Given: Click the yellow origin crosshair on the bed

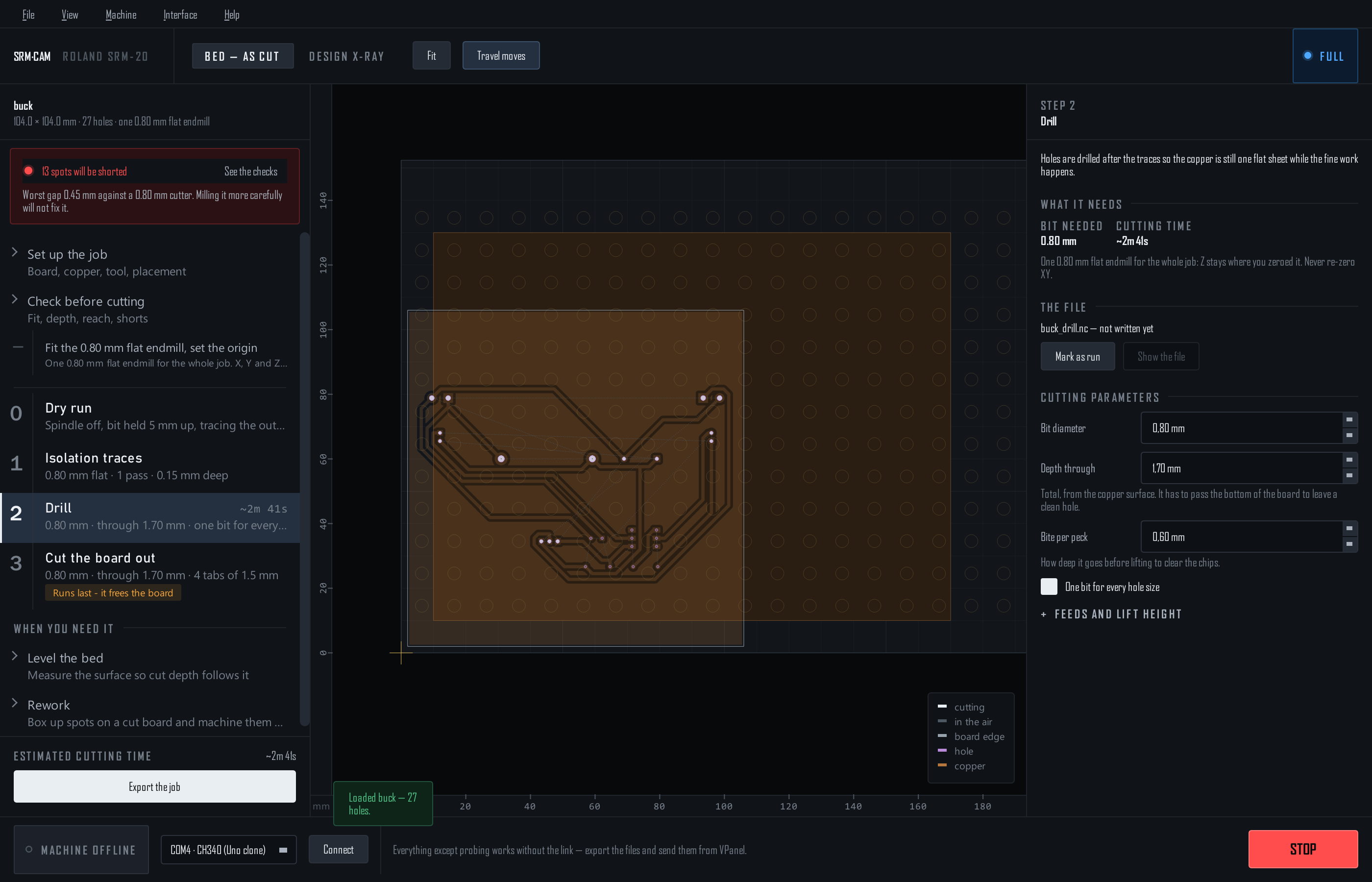Looking at the screenshot, I should pyautogui.click(x=401, y=653).
